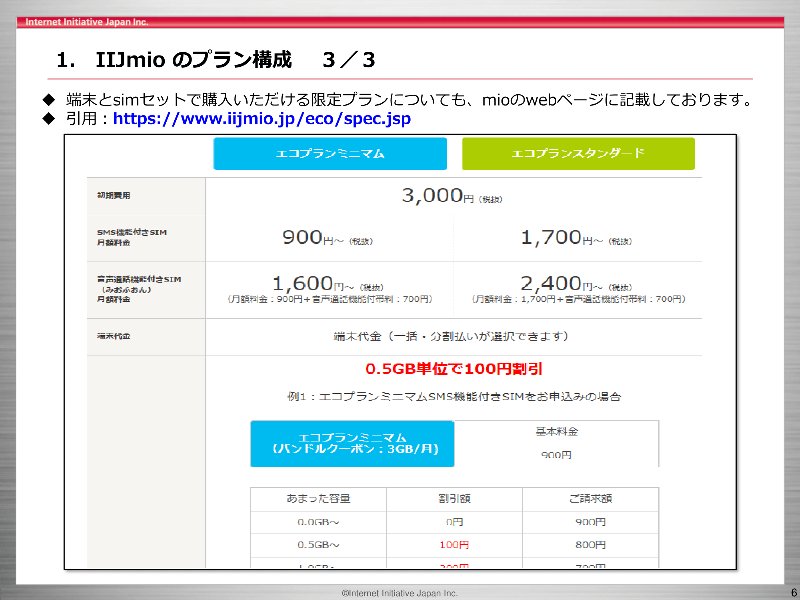Click the エコプランミニマム バンドルクーポン 3GB/月 box
Viewport: 800px width, 600px height.
coord(352,443)
